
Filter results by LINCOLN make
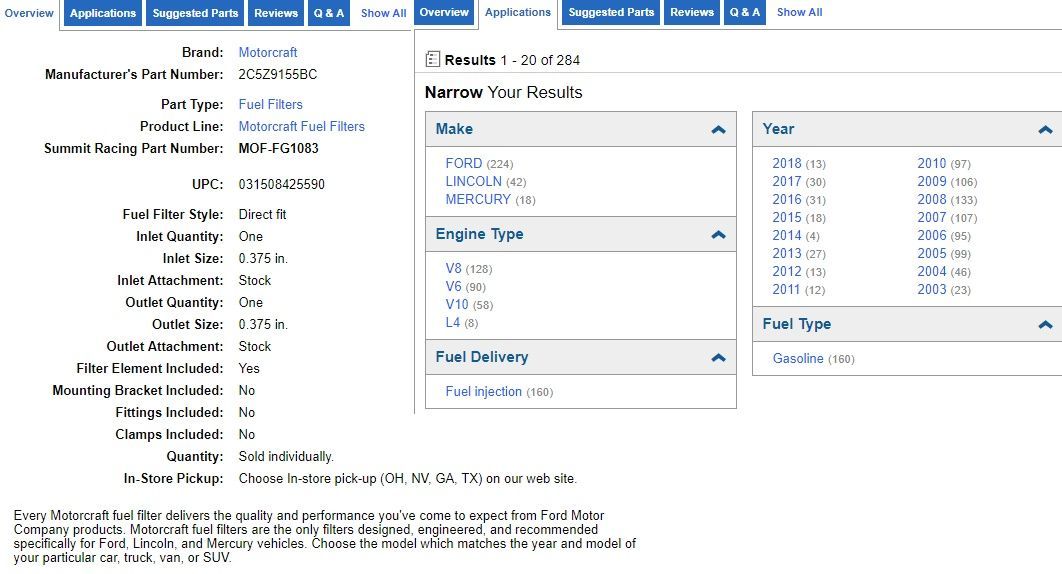click(x=474, y=181)
